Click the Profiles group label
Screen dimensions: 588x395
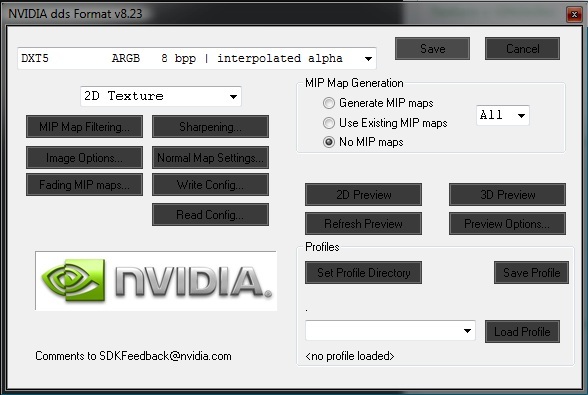(x=322, y=247)
